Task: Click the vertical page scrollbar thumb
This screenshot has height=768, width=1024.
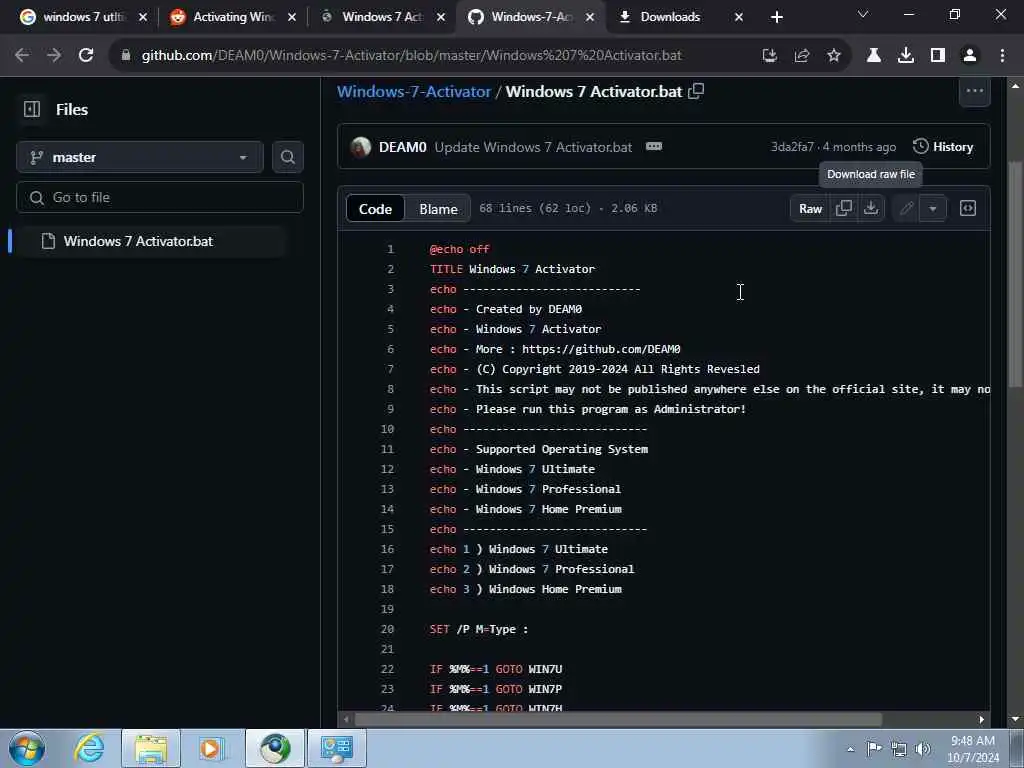Action: (x=1015, y=273)
